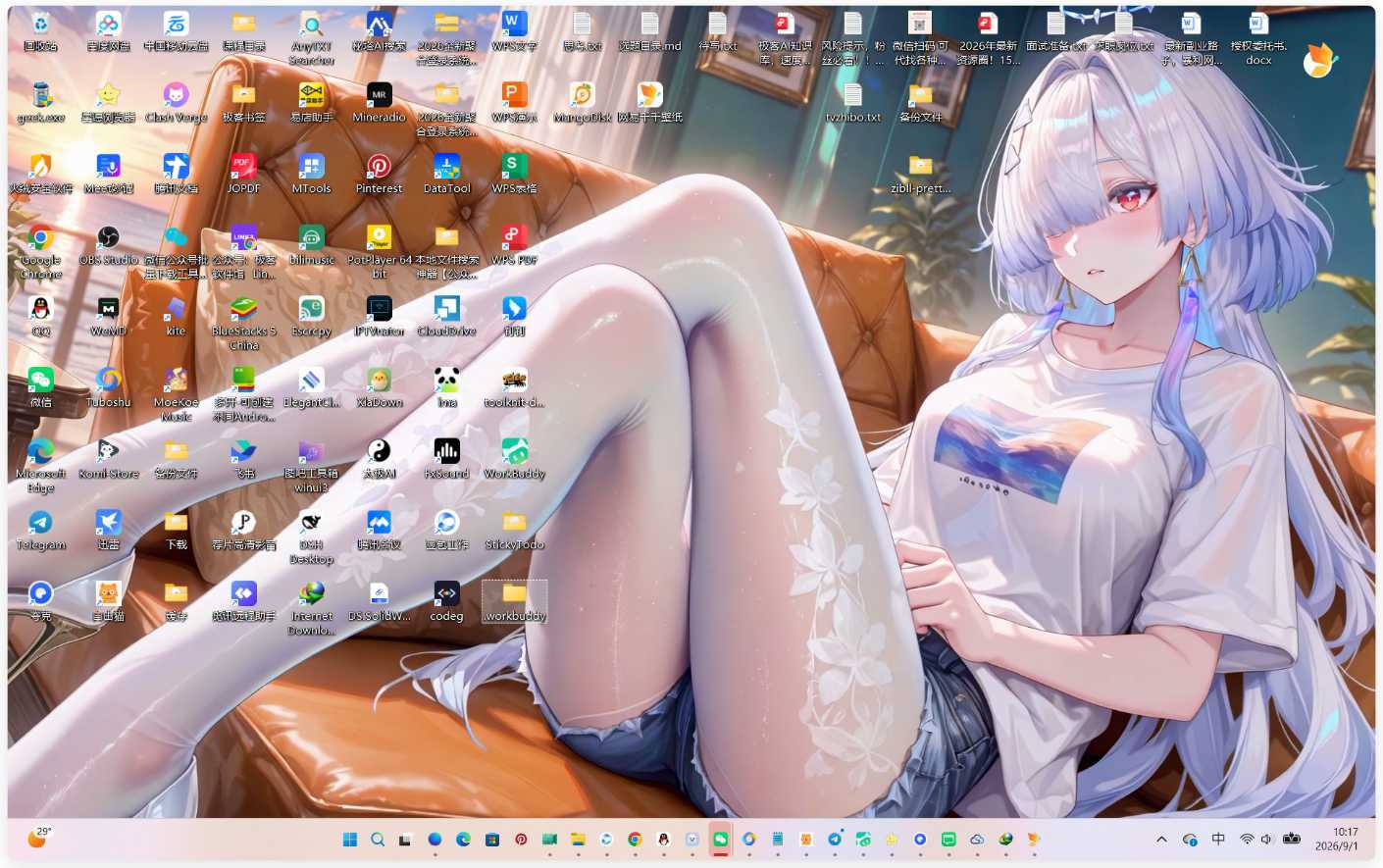Open the QQ penguin desktop icon
1383x868 pixels.
pos(40,317)
